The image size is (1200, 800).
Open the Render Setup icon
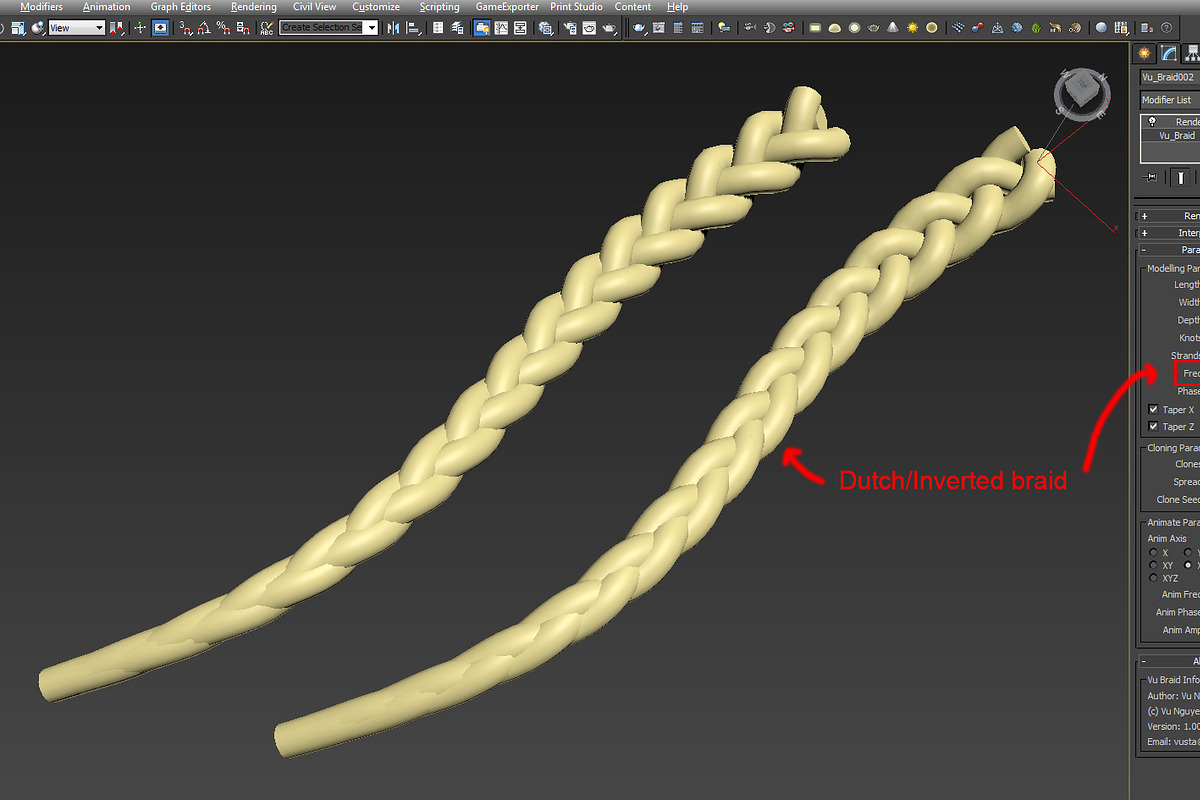570,28
